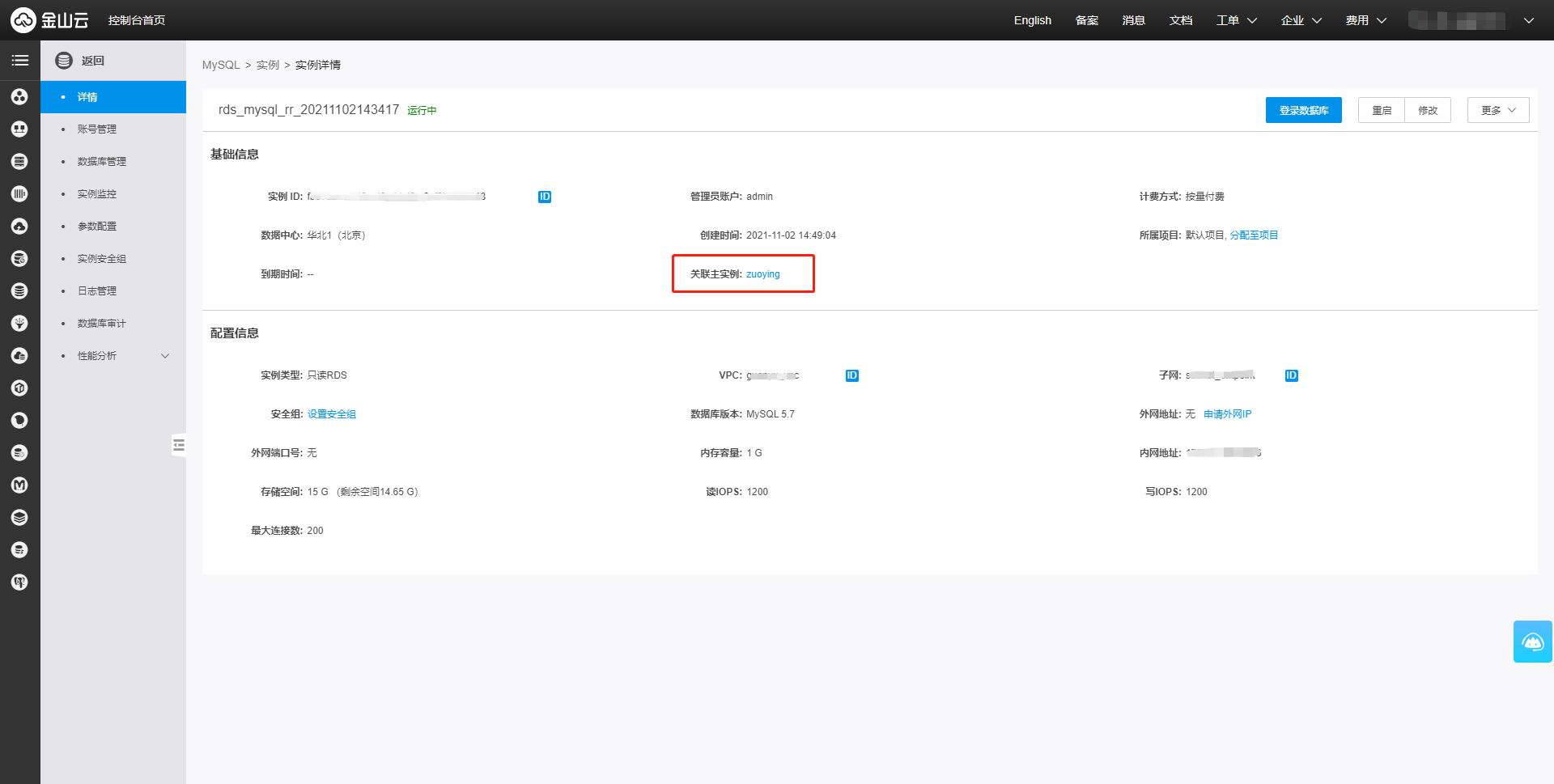Switch language to English
The height and width of the screenshot is (784, 1554).
(1032, 20)
